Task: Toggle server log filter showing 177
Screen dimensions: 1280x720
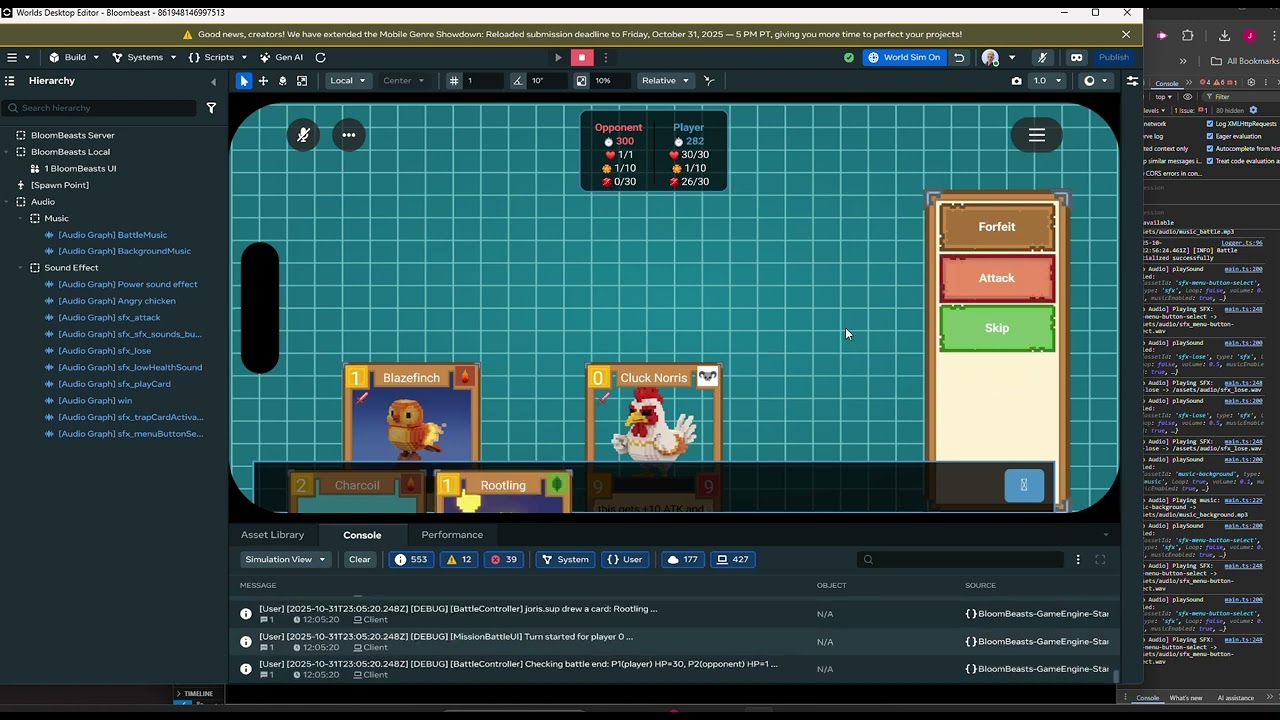Action: click(x=682, y=560)
